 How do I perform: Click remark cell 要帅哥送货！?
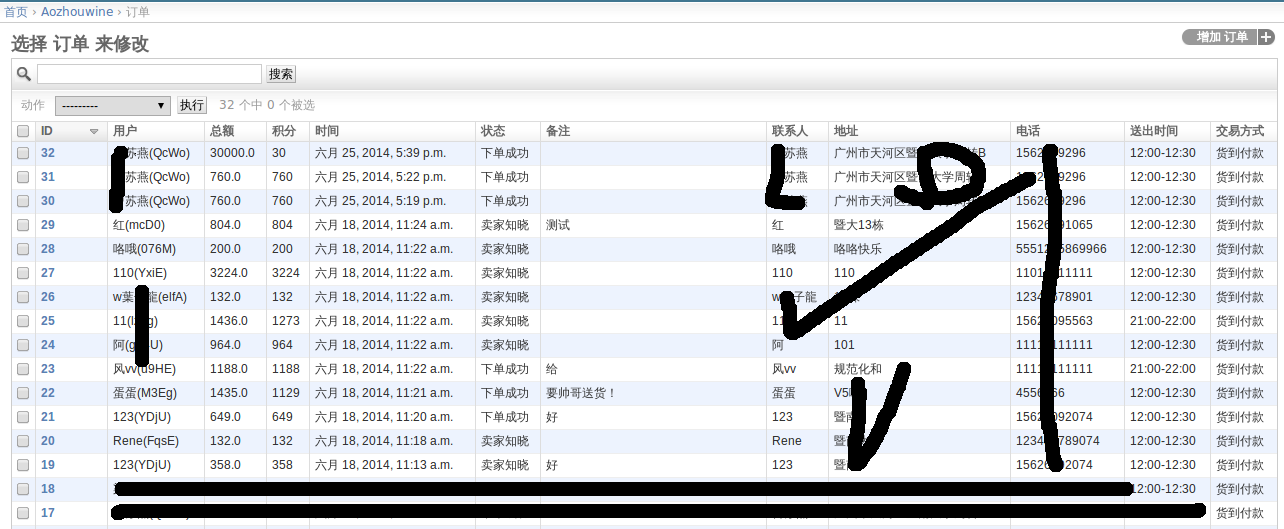(x=582, y=393)
